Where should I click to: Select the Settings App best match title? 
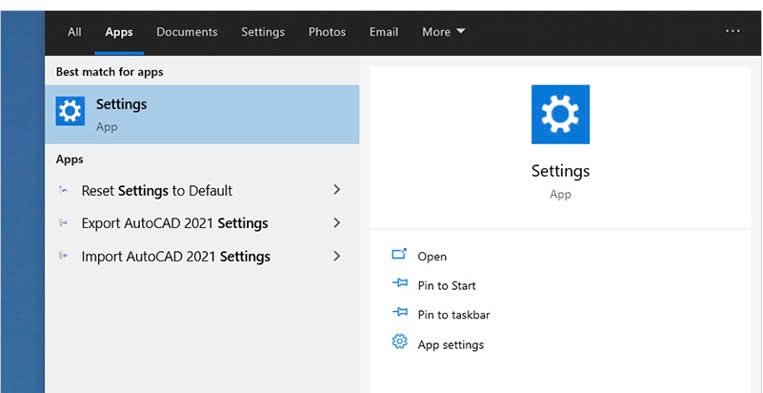coord(121,105)
